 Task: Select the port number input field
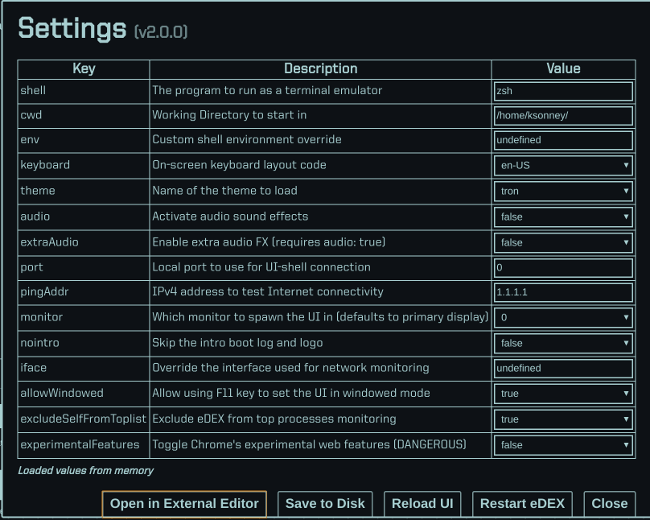tap(563, 267)
